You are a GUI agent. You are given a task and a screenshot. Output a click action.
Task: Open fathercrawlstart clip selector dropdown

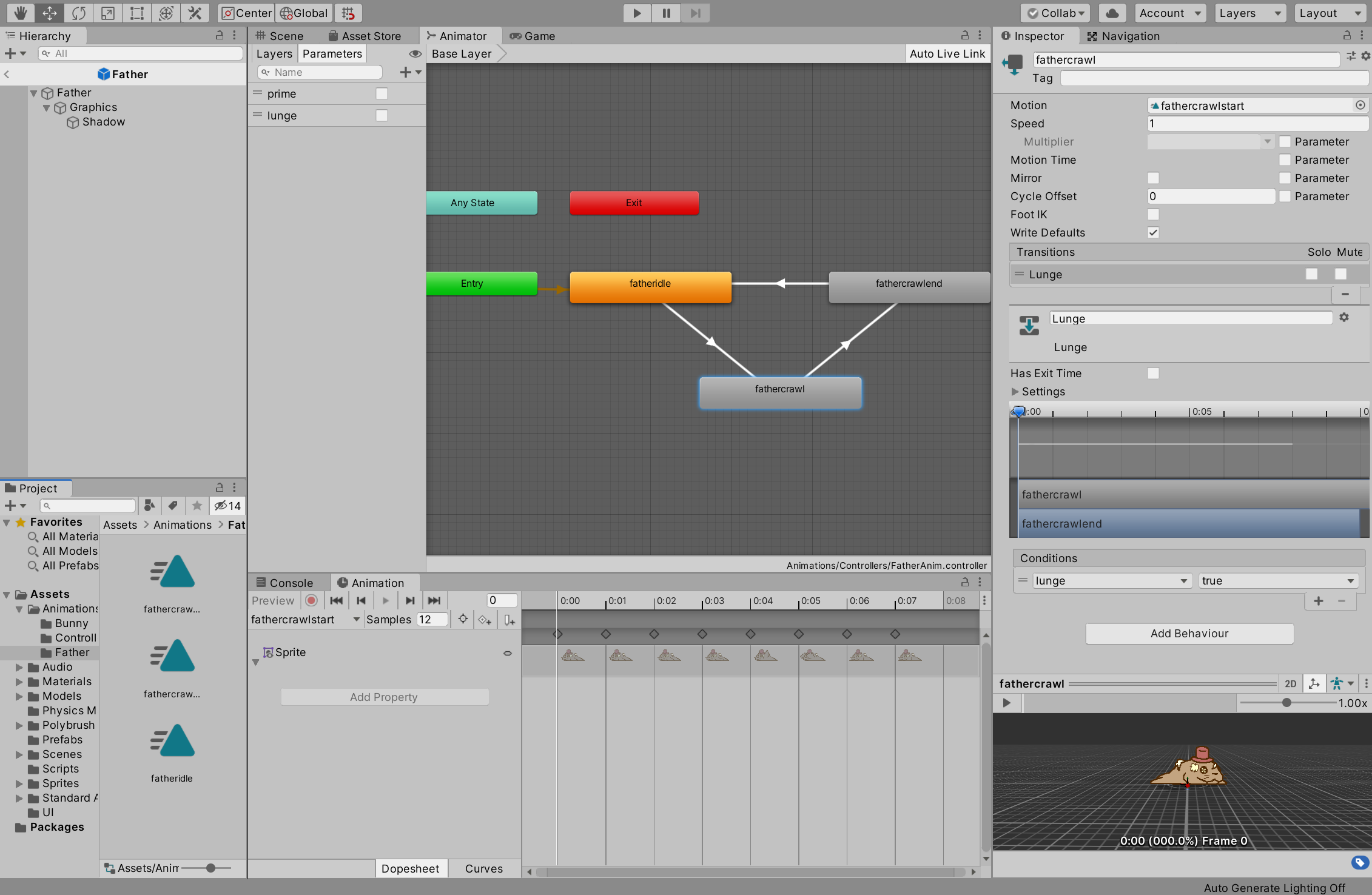[x=306, y=619]
